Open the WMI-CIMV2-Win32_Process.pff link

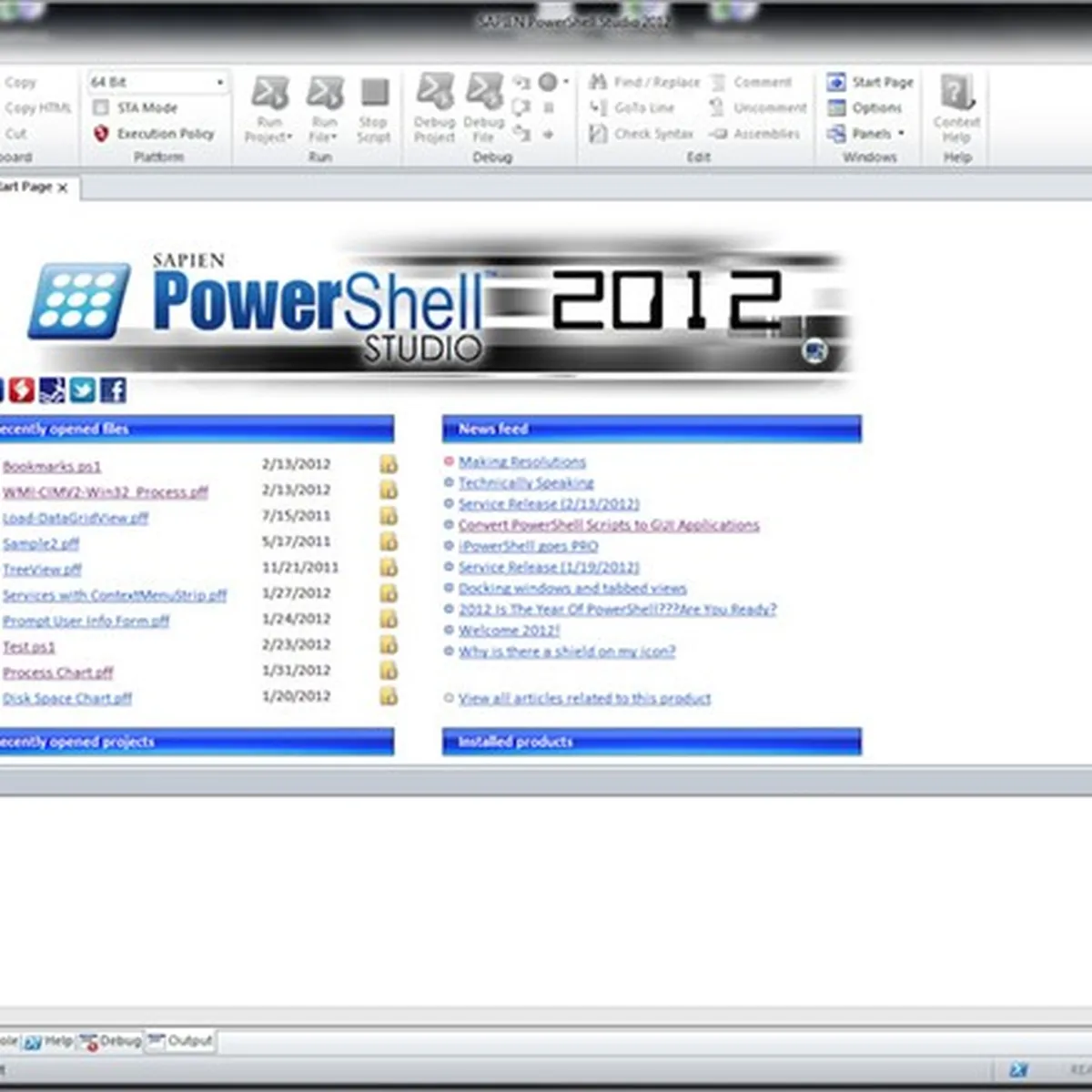(105, 491)
